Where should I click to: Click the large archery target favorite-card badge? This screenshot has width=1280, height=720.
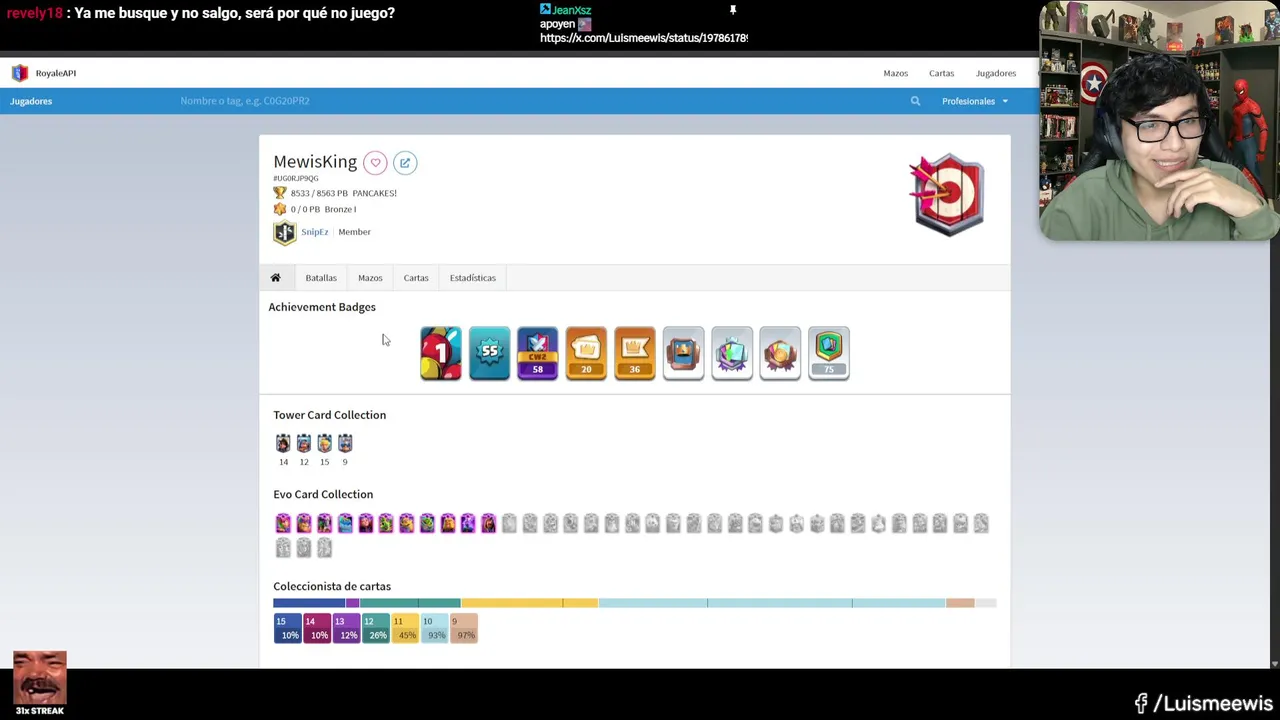click(947, 194)
